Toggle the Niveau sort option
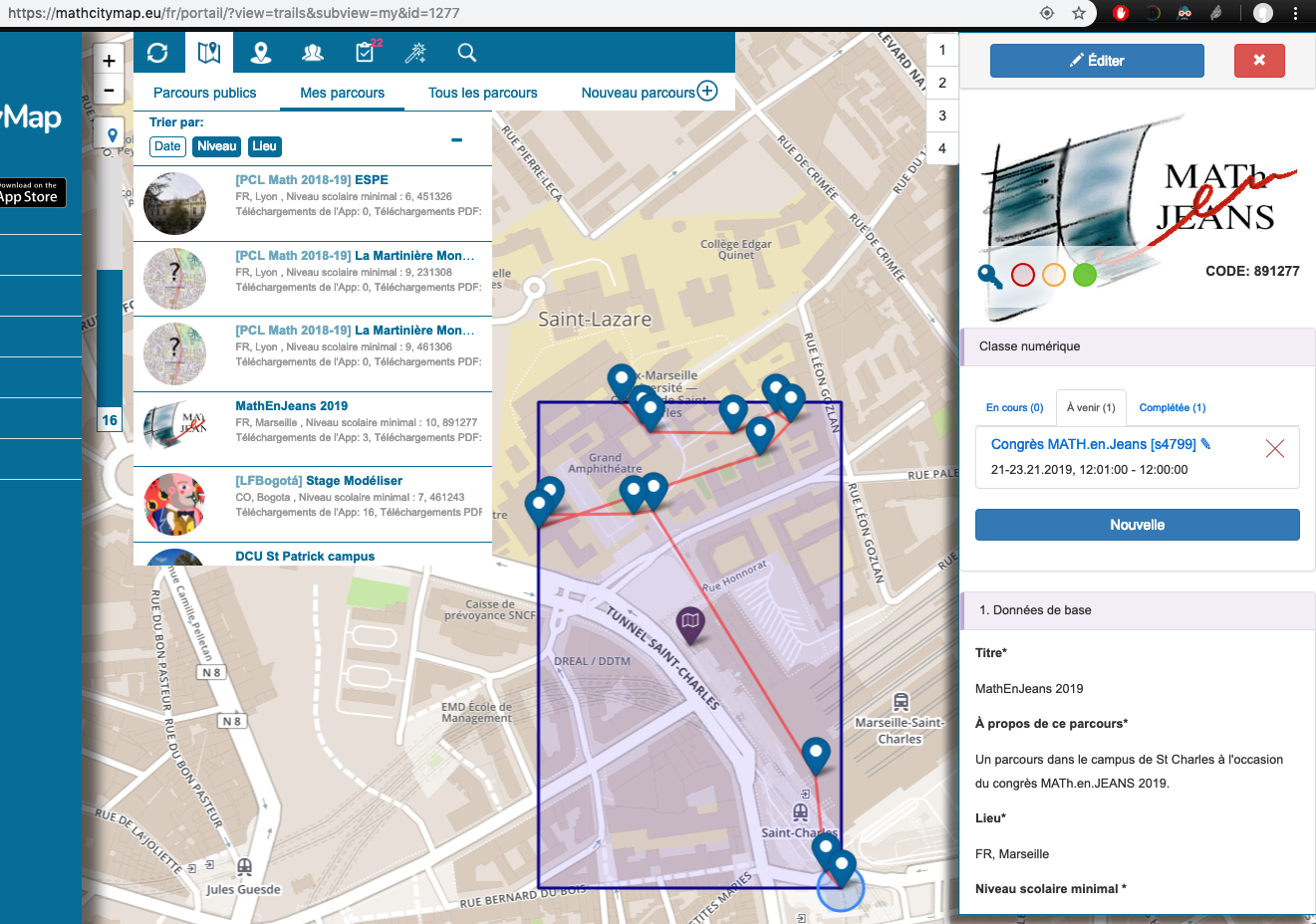This screenshot has width=1316, height=924. (x=216, y=146)
